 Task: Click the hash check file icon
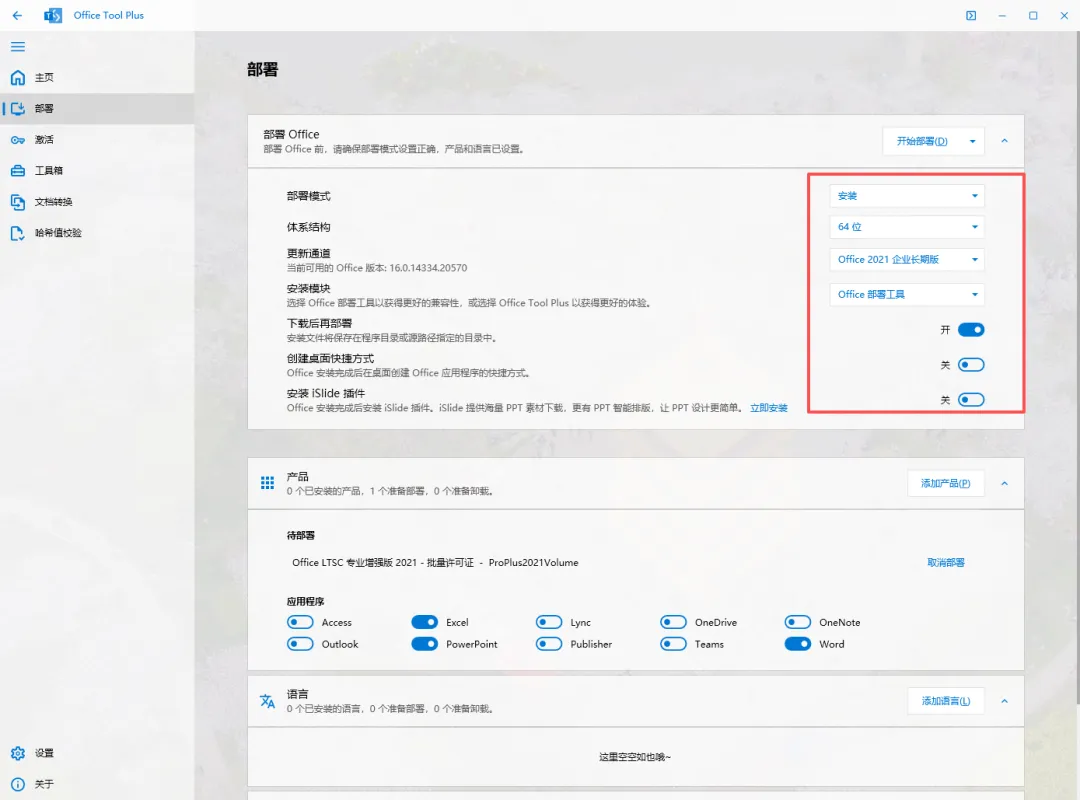(18, 233)
